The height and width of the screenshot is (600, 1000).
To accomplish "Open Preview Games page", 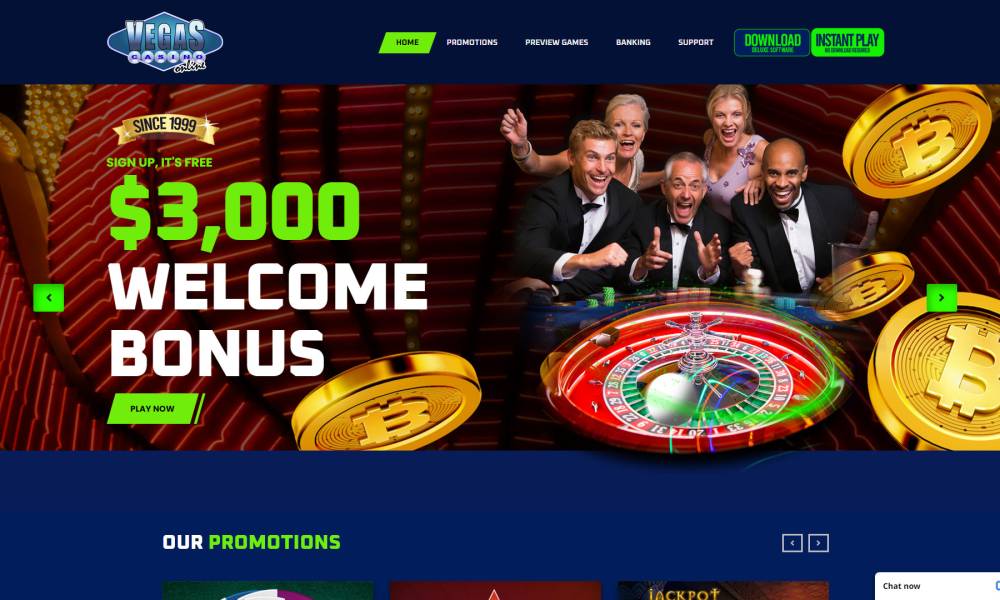I will [557, 43].
